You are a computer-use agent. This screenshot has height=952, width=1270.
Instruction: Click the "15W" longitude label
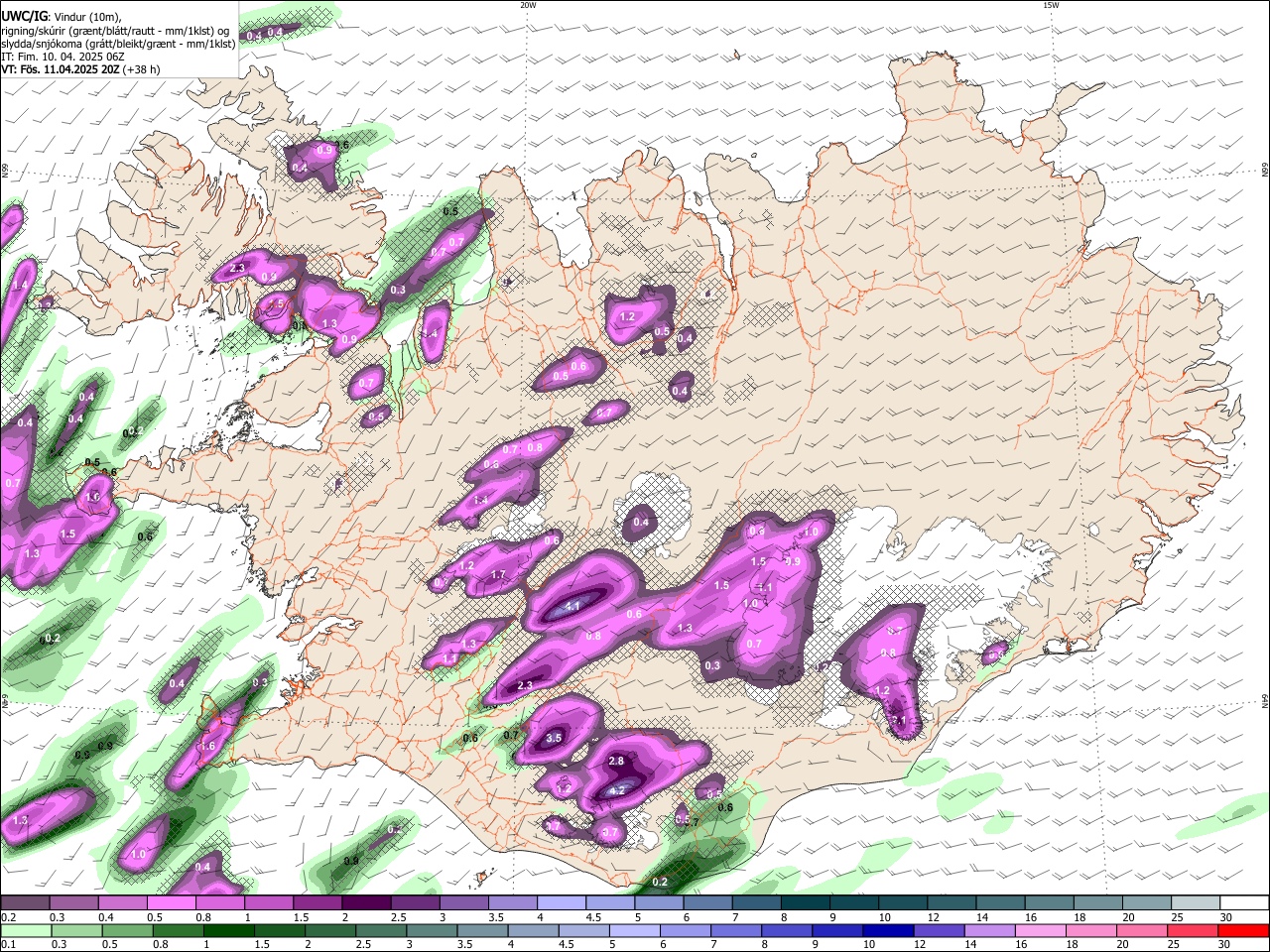[1051, 5]
